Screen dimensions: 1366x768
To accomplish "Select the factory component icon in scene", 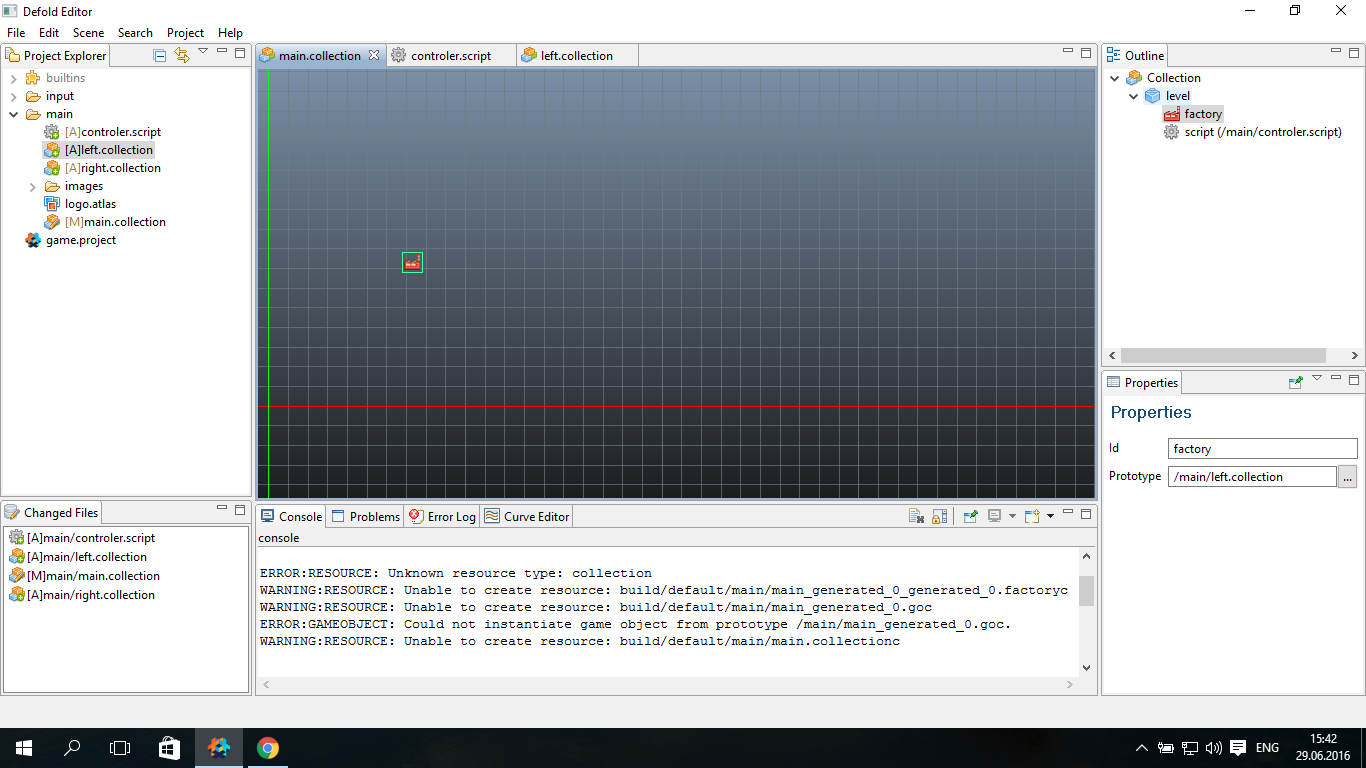I will (412, 262).
